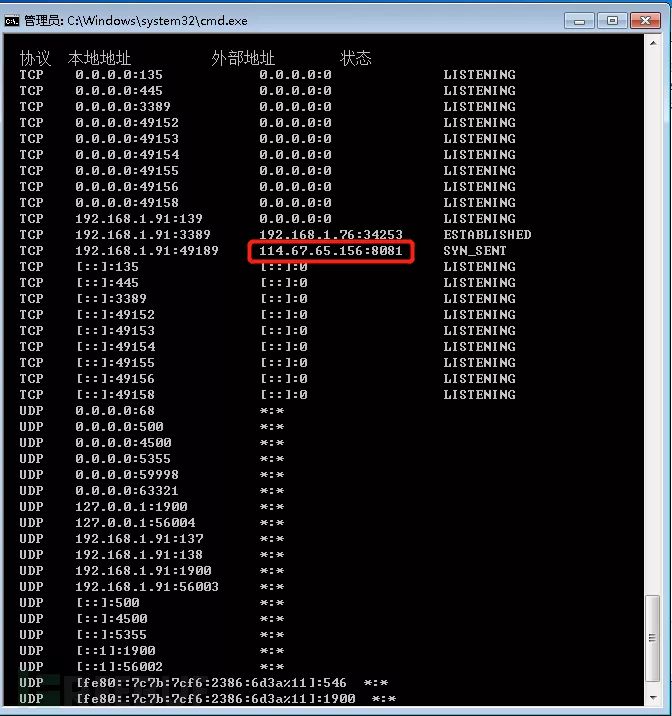672x716 pixels.
Task: Click foreign address 192.168.1.76:34253
Action: (331, 235)
